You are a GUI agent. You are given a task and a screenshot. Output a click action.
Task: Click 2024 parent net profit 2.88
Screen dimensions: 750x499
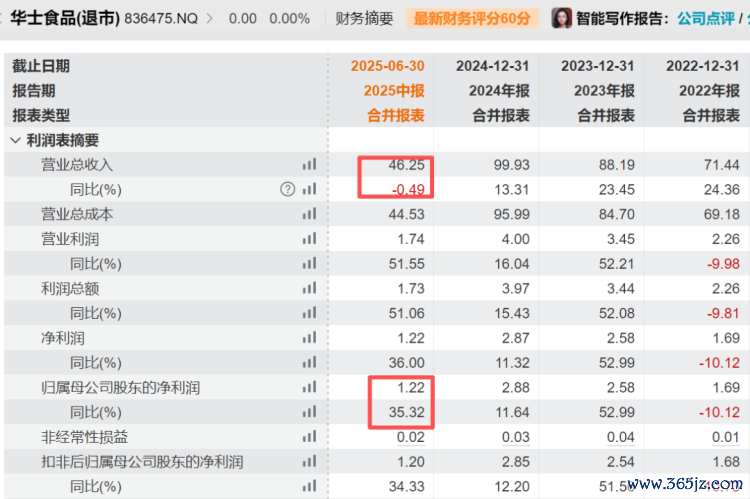(516, 388)
